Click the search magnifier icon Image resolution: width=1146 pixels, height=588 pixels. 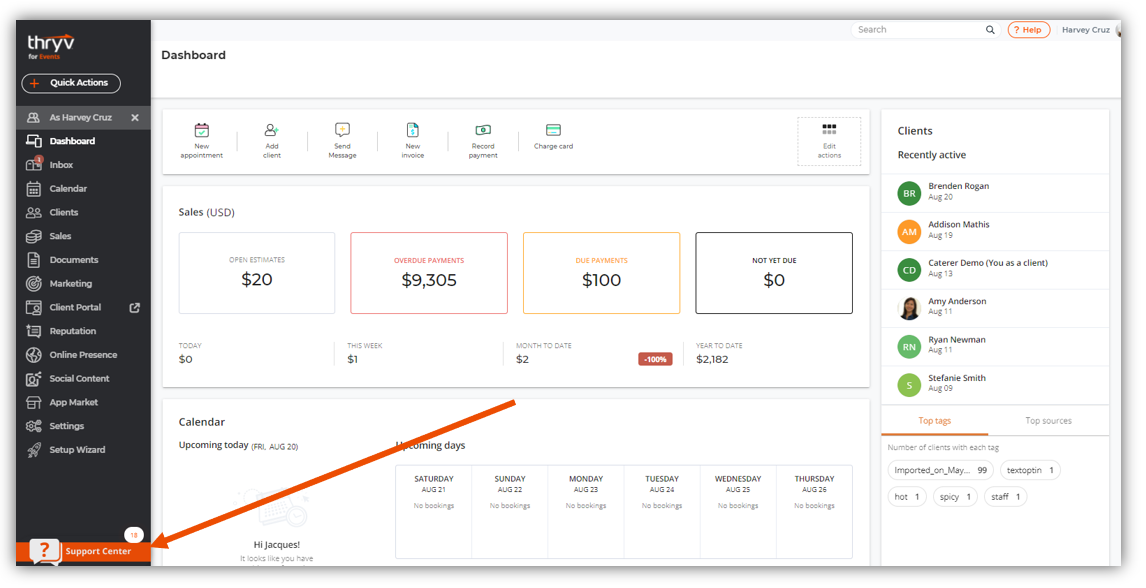(990, 30)
